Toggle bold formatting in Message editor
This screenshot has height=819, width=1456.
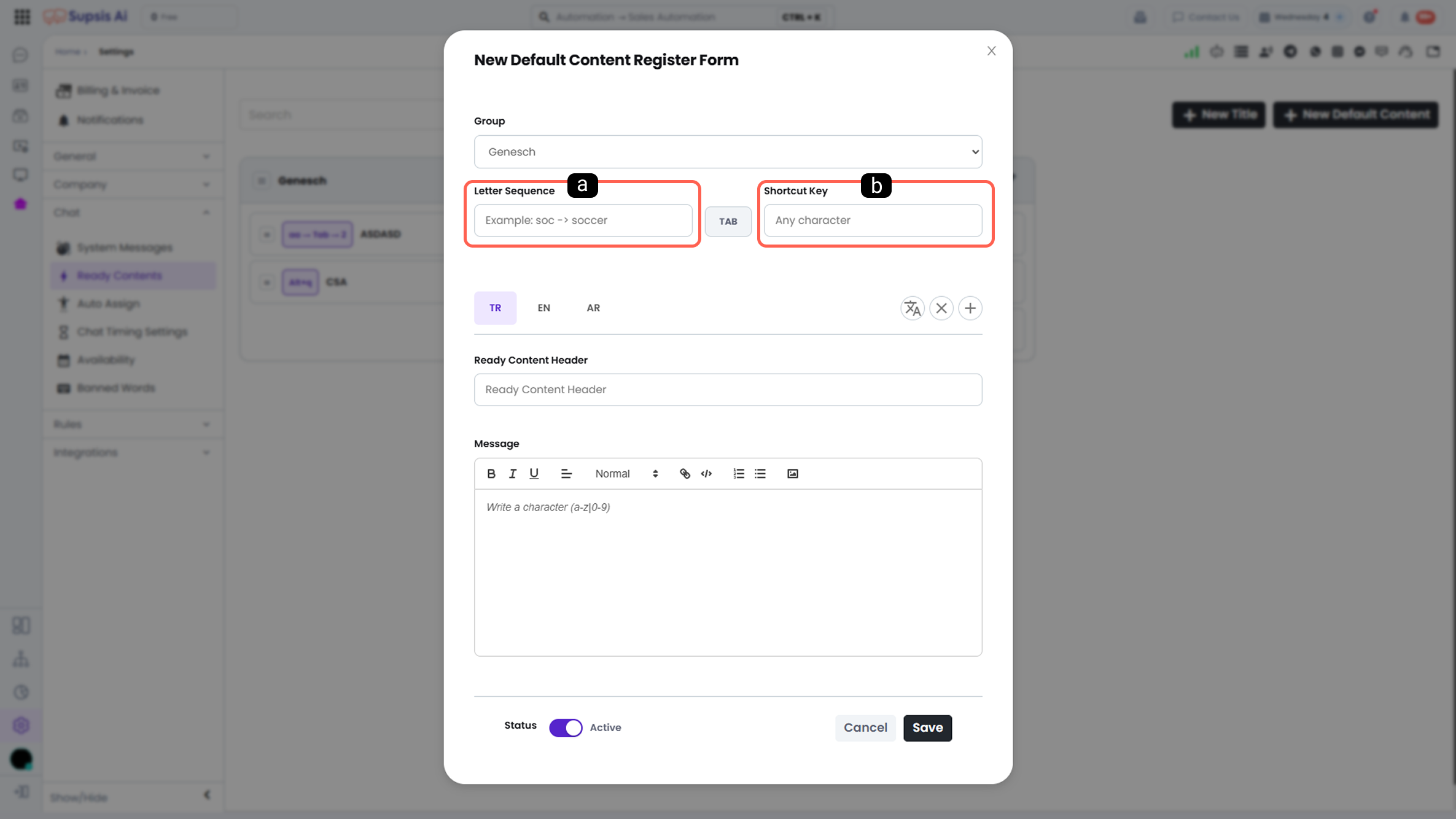pos(491,474)
